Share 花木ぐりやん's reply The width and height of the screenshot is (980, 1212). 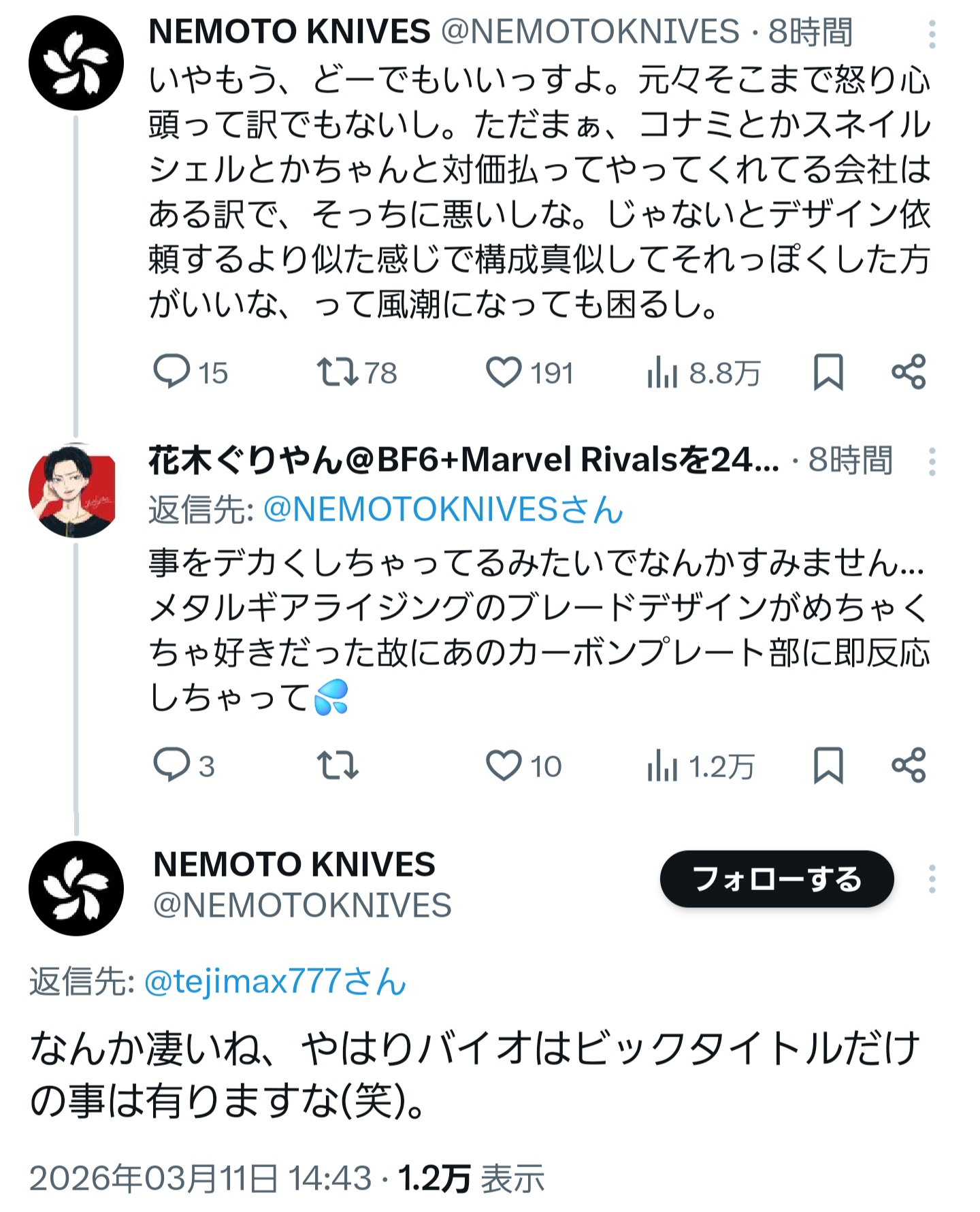pos(909,765)
